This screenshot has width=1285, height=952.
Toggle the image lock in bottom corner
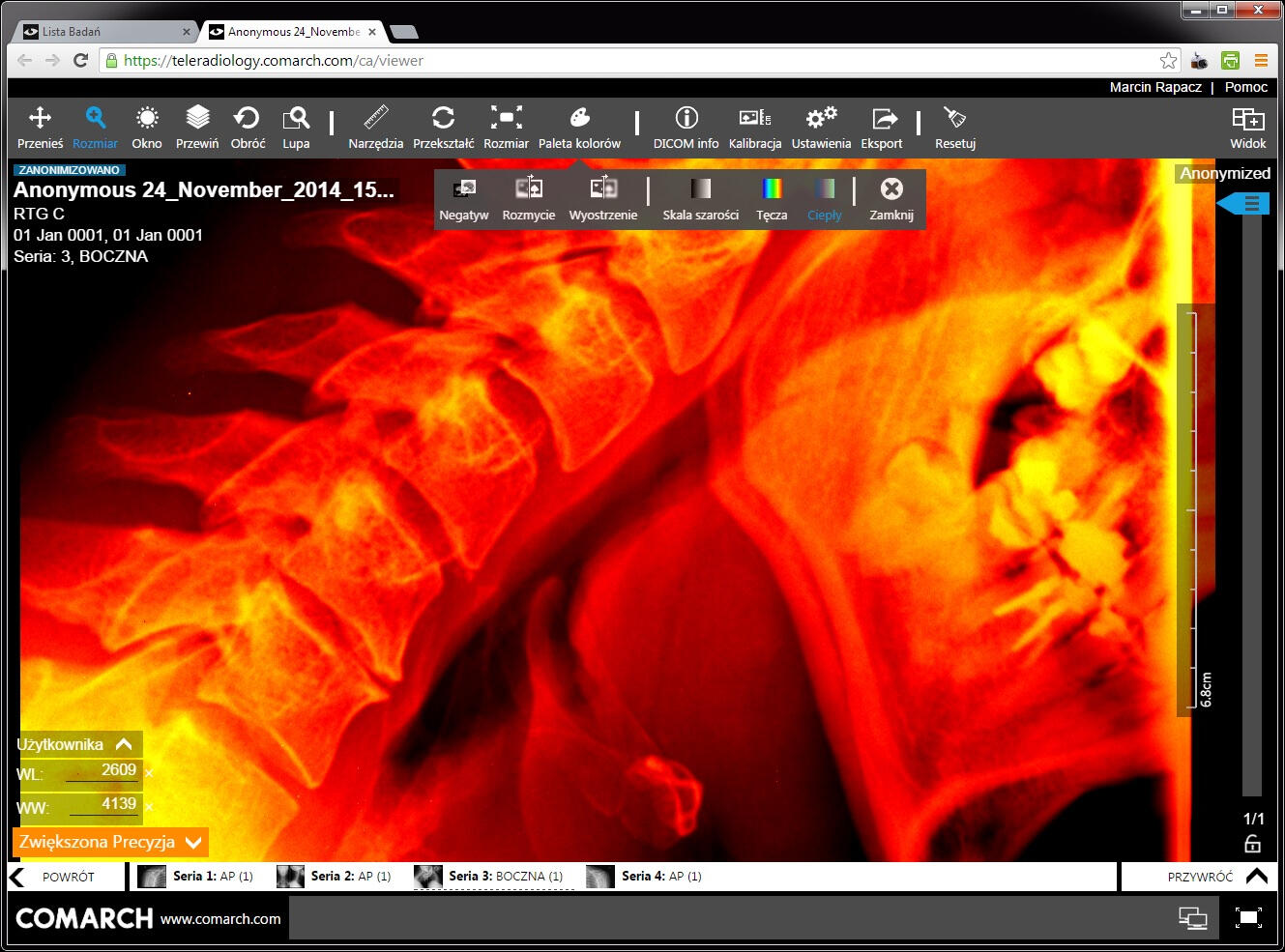(x=1254, y=843)
